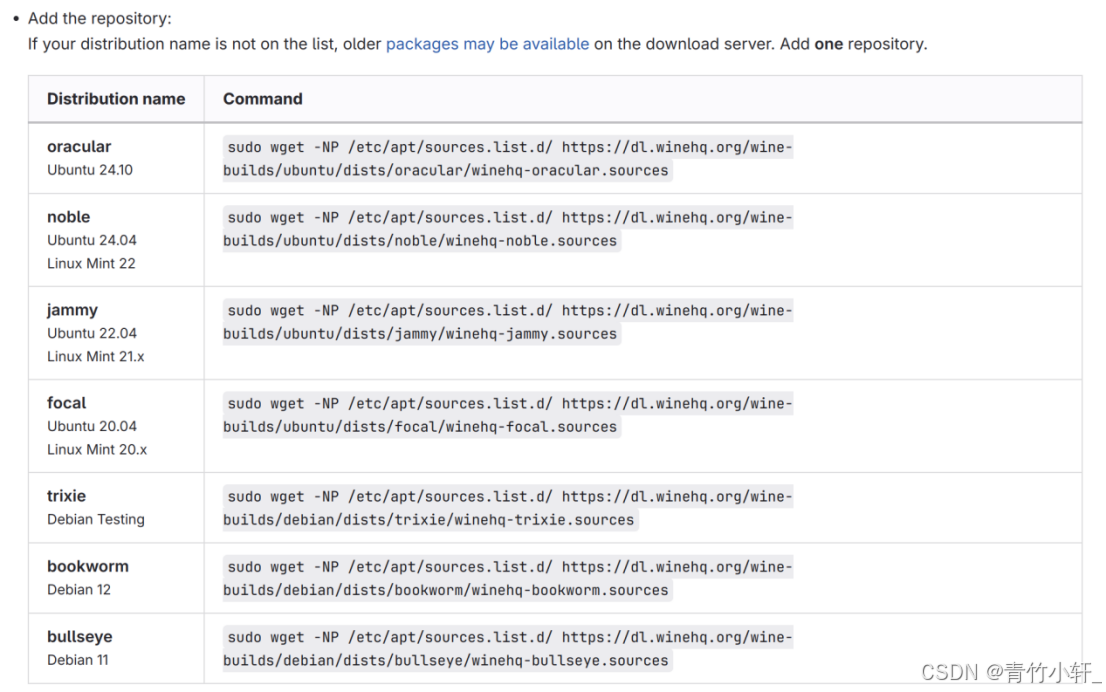This screenshot has height=692, width=1106.
Task: Select the "noble" distribution name
Action: click(68, 217)
